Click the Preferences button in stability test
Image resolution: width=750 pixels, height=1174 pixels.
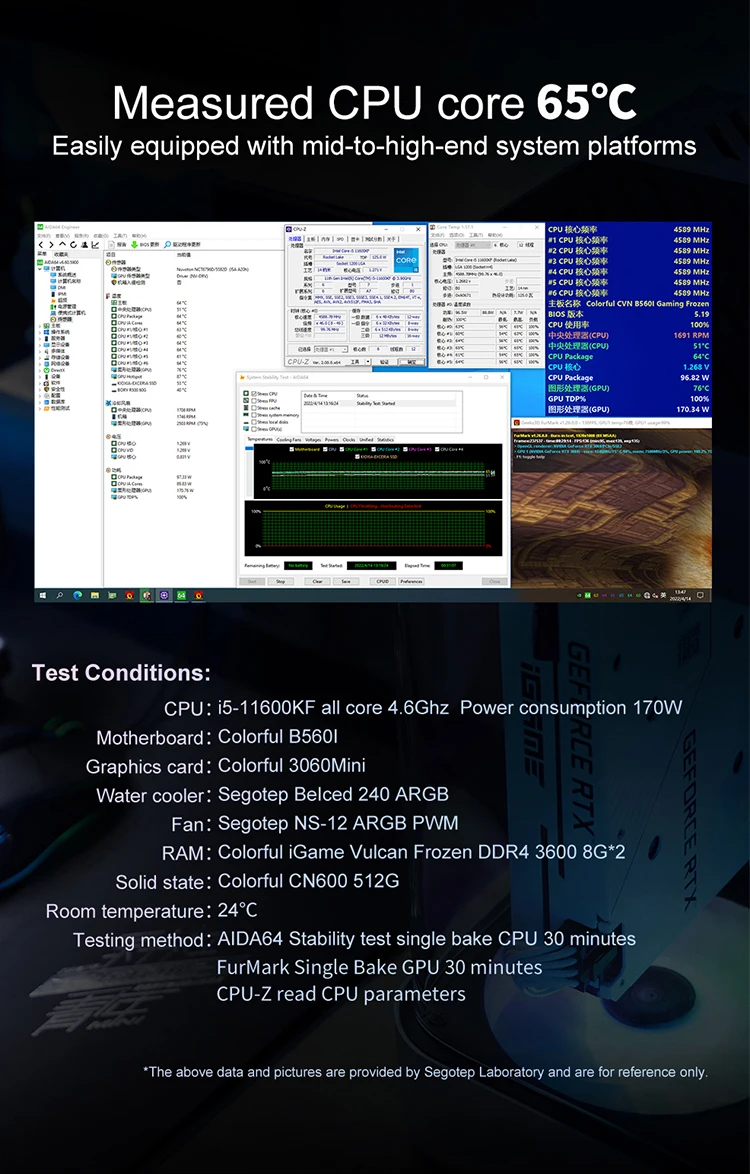pyautogui.click(x=411, y=581)
